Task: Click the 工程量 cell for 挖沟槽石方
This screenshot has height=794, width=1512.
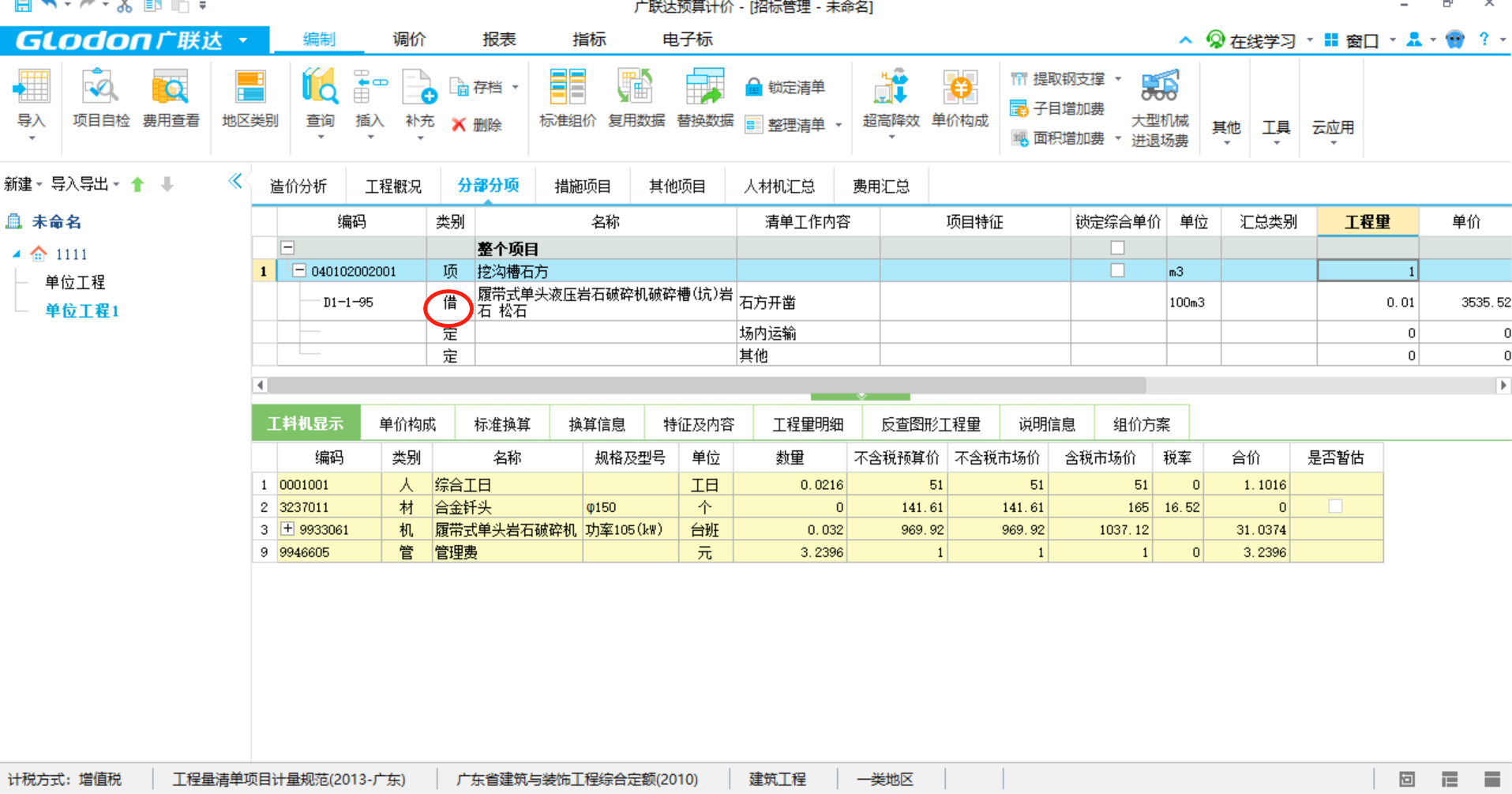Action: coord(1368,271)
